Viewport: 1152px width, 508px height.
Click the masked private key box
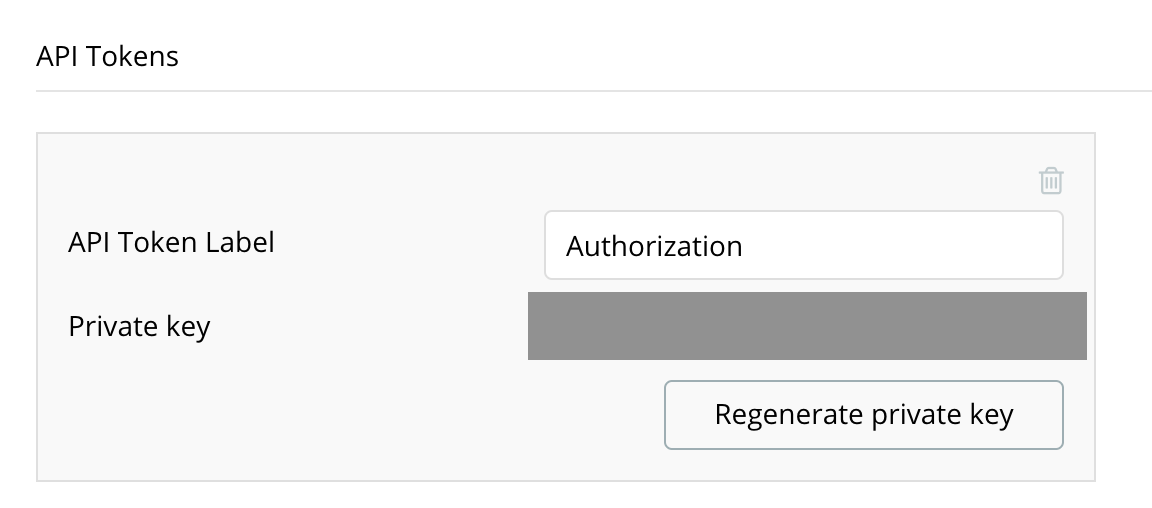click(x=807, y=326)
